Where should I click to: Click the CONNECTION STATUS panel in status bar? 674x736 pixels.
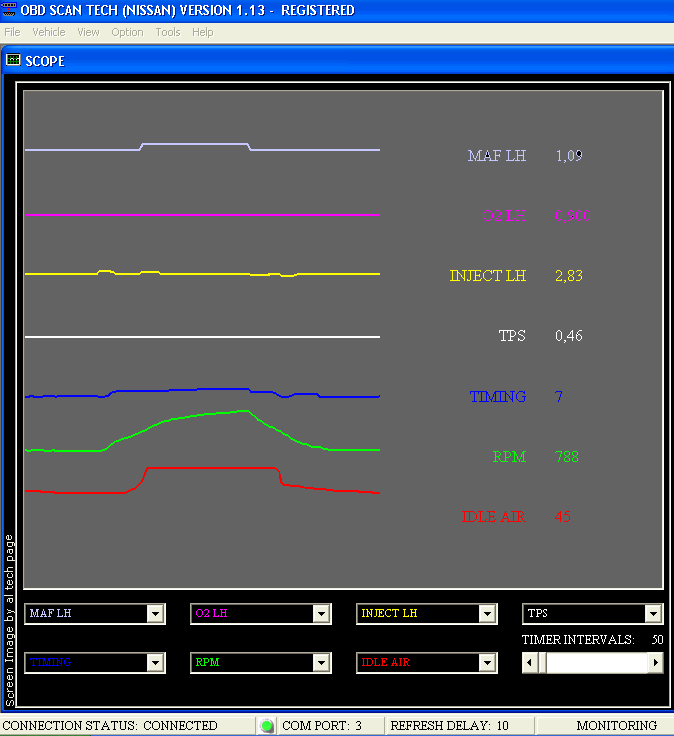pyautogui.click(x=110, y=726)
